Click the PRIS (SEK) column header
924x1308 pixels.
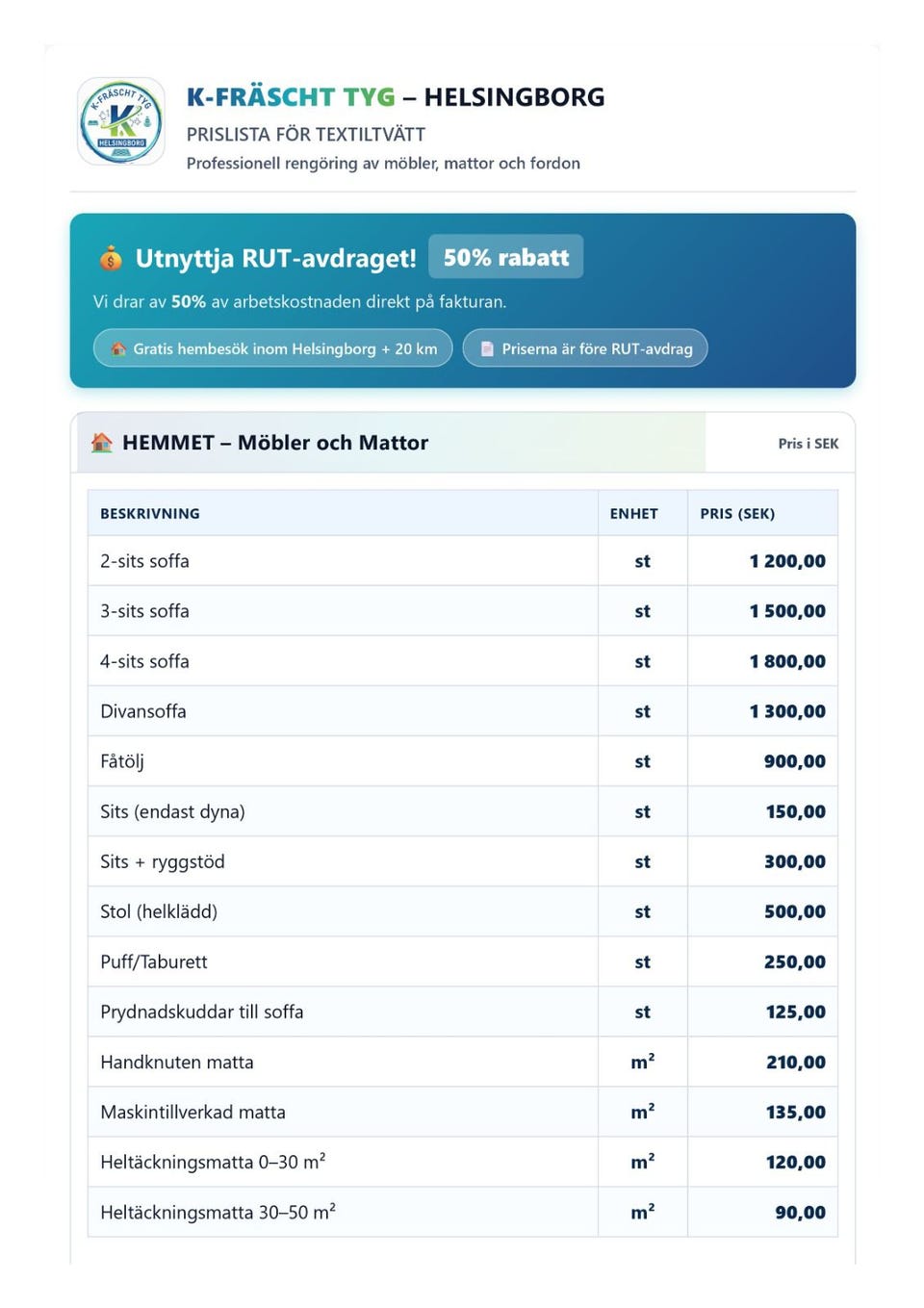737,514
